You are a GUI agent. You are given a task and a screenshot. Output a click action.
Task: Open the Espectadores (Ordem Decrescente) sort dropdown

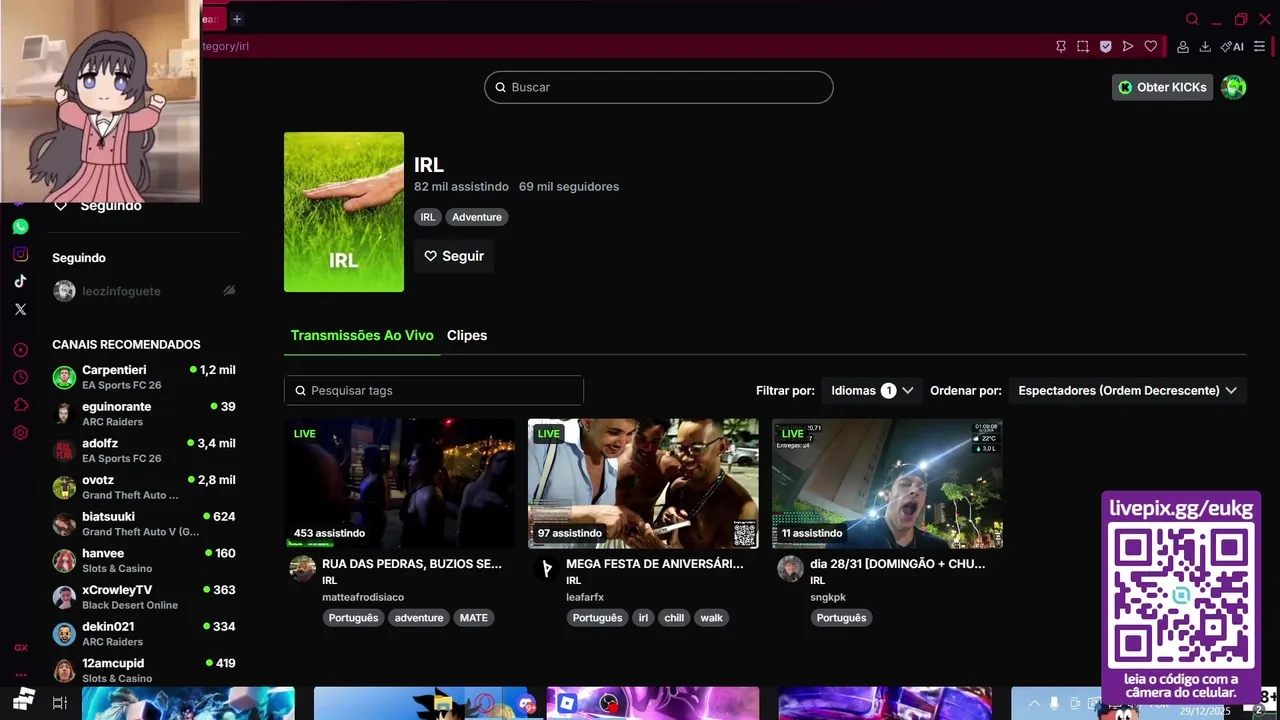(x=1127, y=390)
